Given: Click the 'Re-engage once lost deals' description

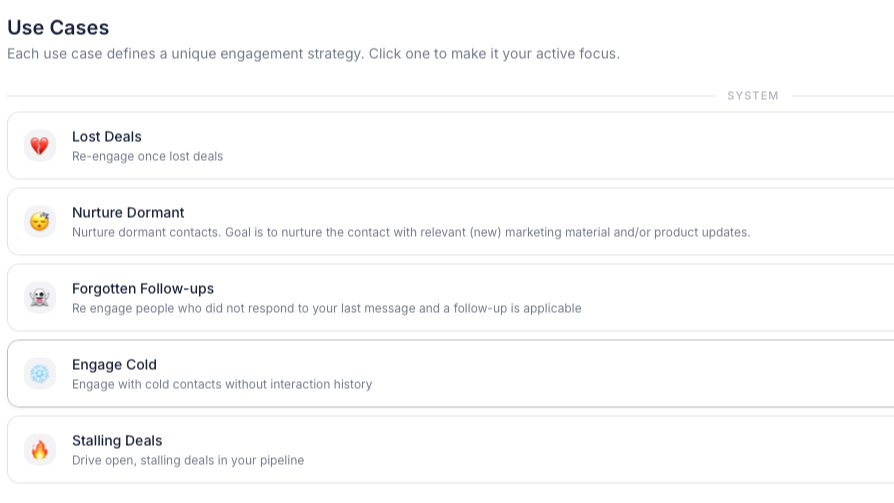Looking at the screenshot, I should click(x=147, y=156).
